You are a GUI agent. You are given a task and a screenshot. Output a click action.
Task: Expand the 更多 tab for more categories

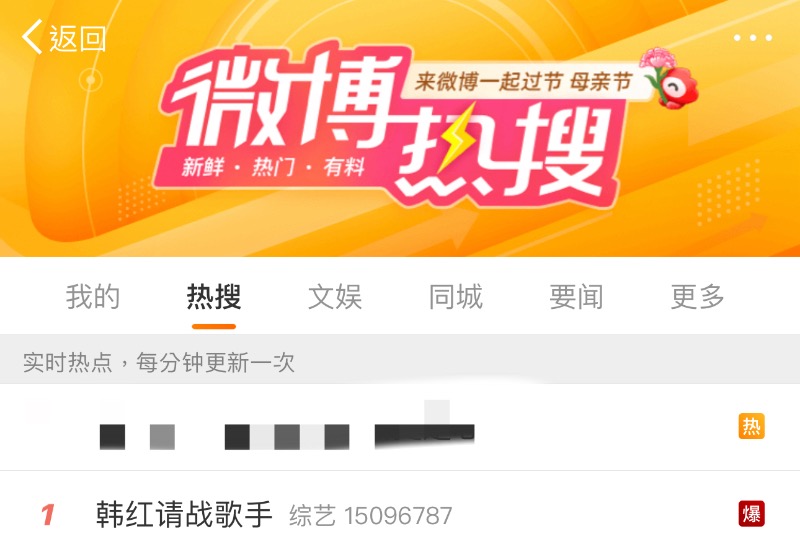coord(697,296)
